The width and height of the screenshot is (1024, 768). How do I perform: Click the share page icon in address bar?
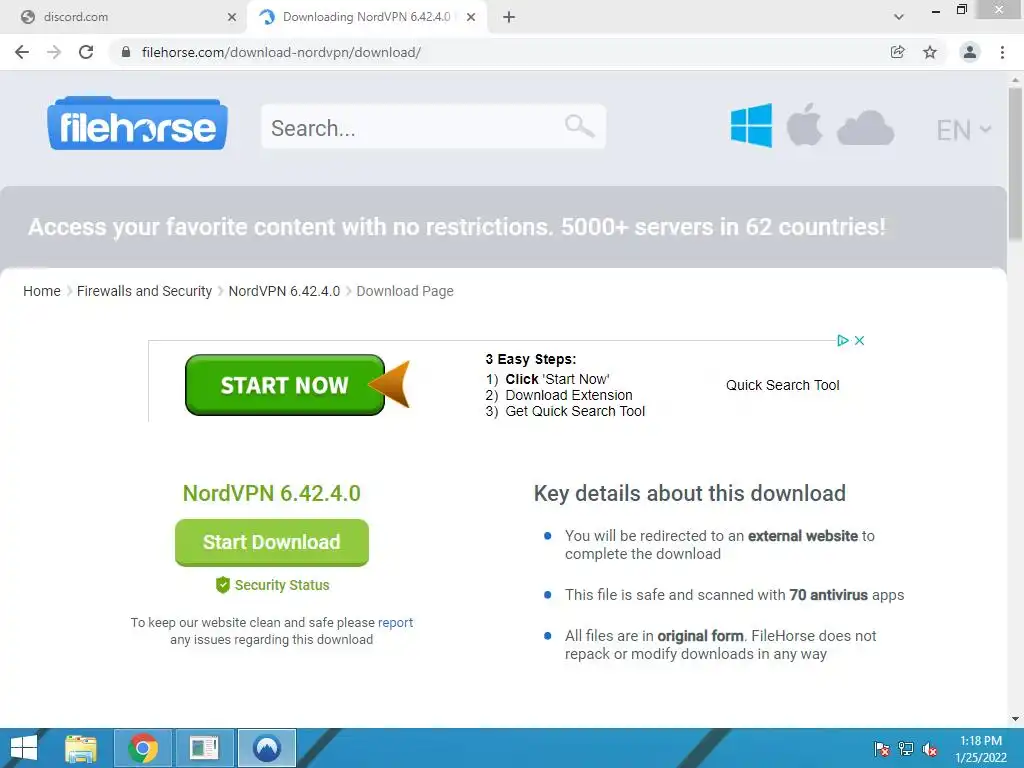click(898, 52)
